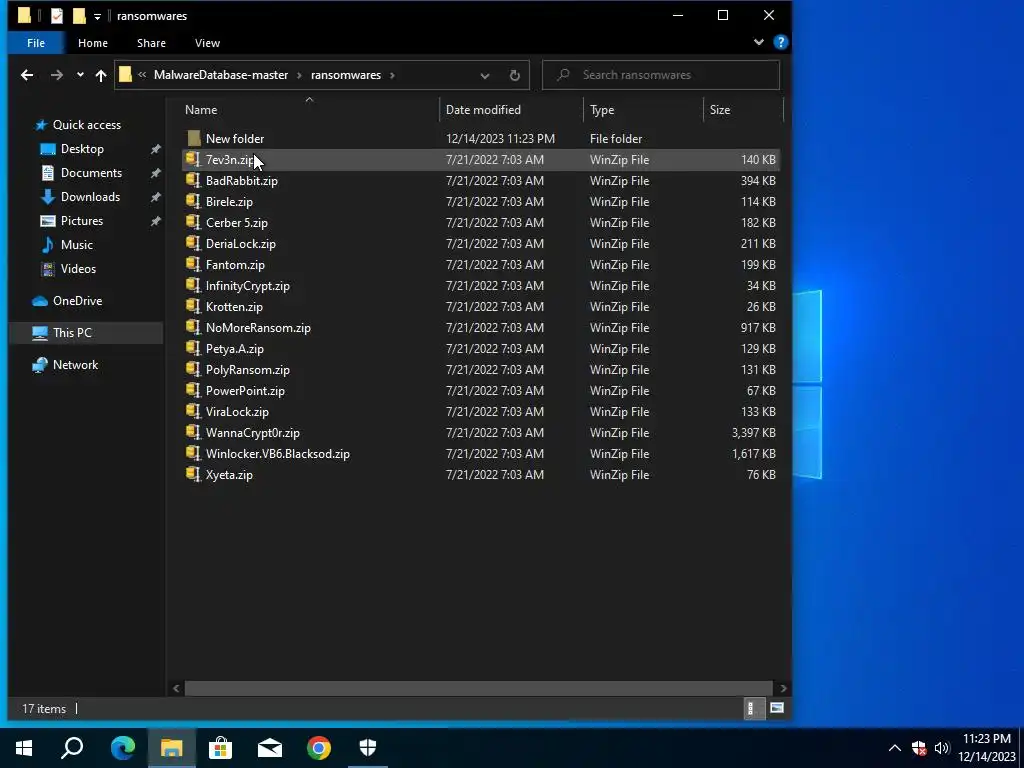Screen dimensions: 1024x768
Task: Open the Windows Start menu
Action: (24, 748)
